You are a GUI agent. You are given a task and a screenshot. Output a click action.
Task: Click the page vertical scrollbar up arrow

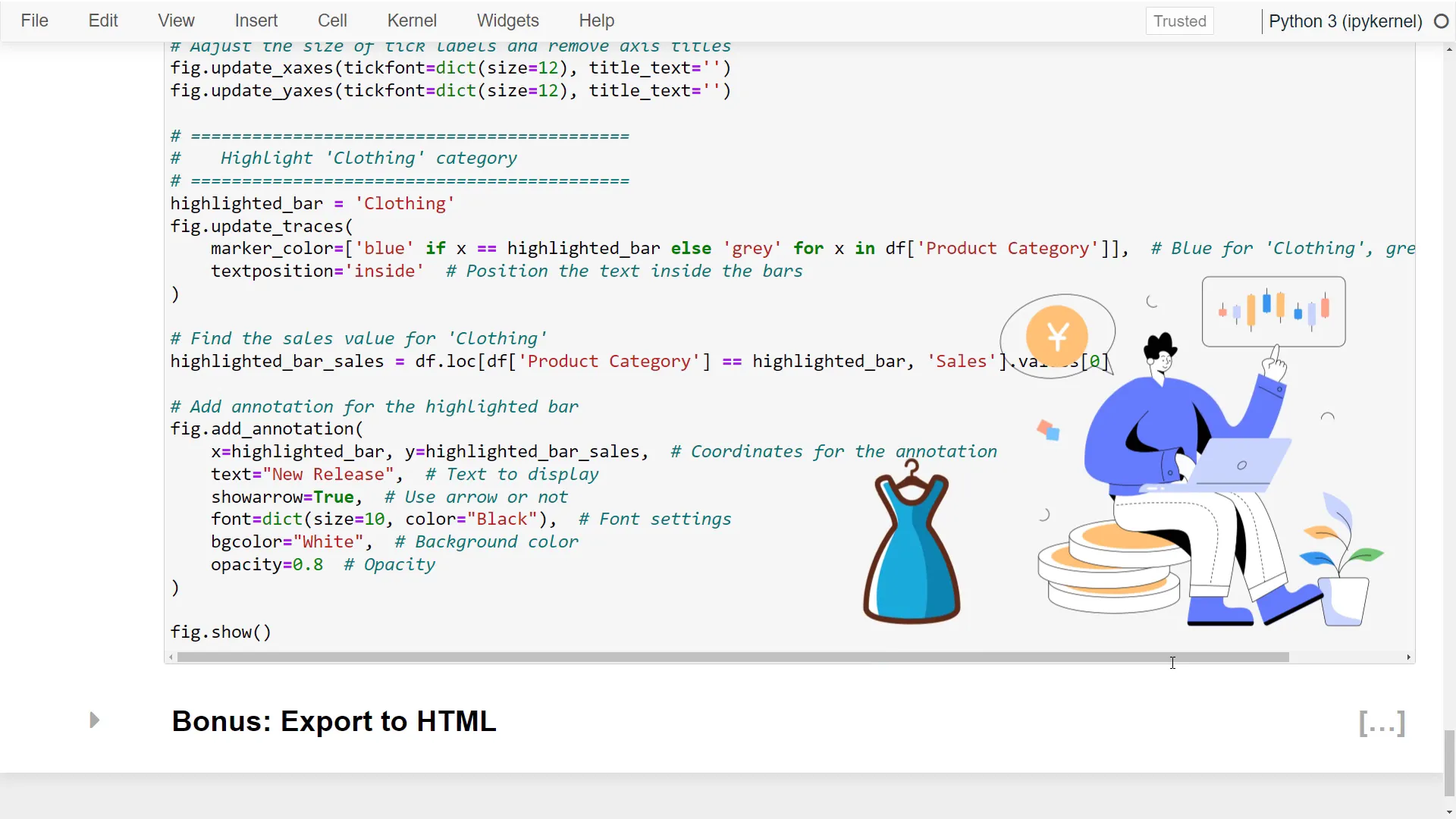pyautogui.click(x=1449, y=49)
